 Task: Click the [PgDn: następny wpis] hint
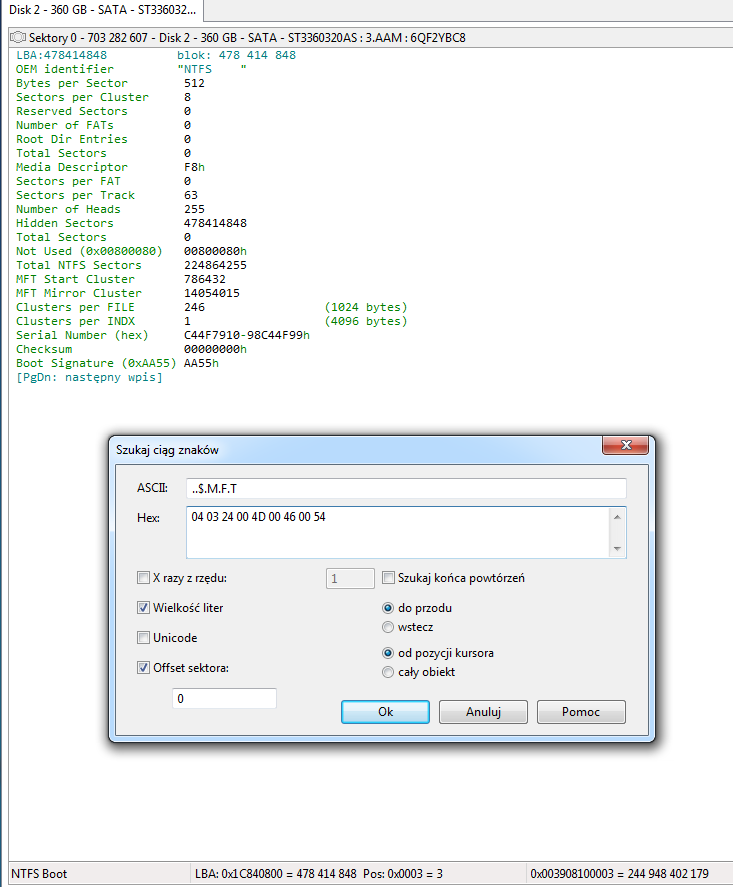(x=89, y=377)
